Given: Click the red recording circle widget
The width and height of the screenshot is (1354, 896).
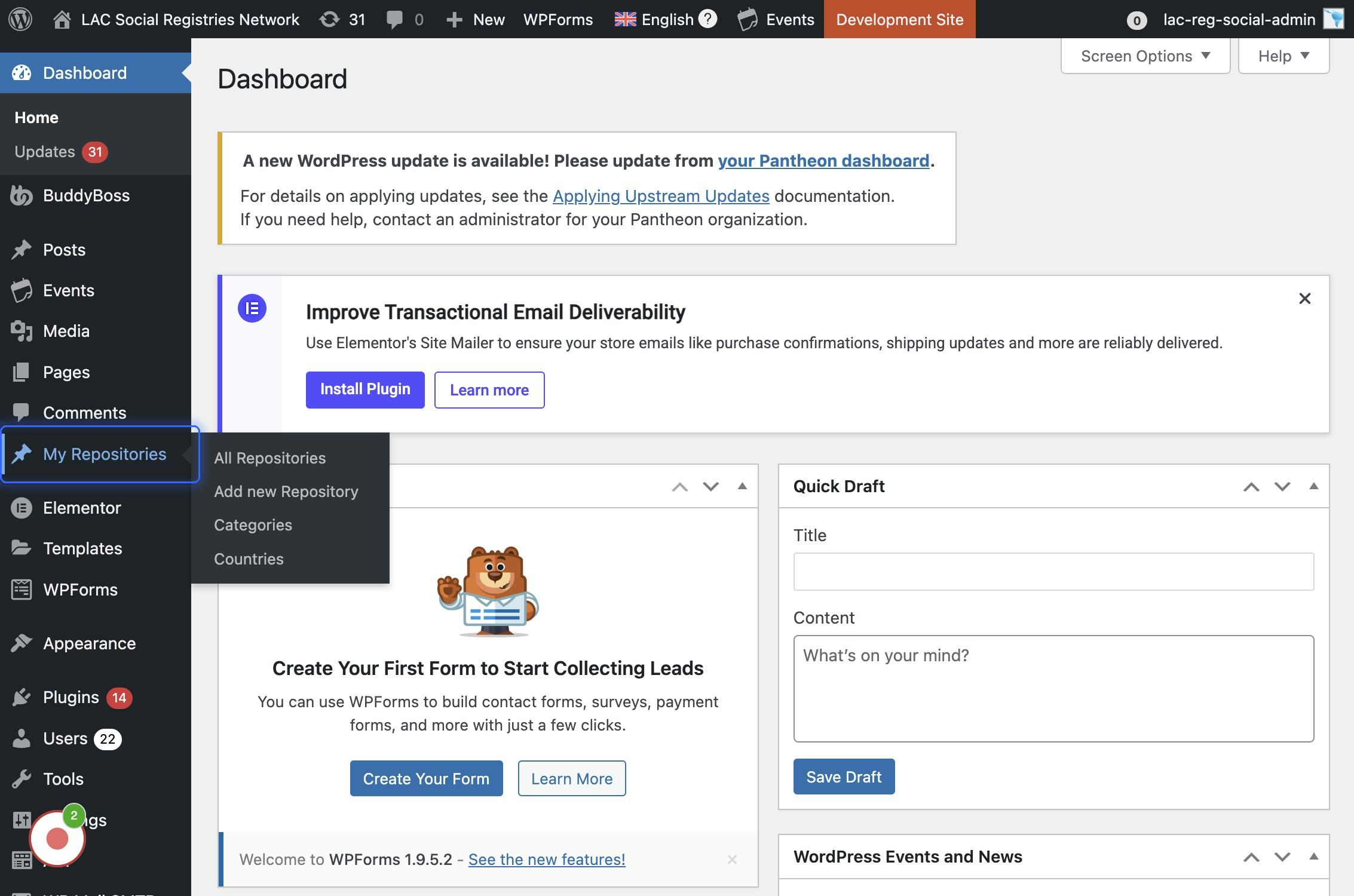Looking at the screenshot, I should [x=57, y=839].
